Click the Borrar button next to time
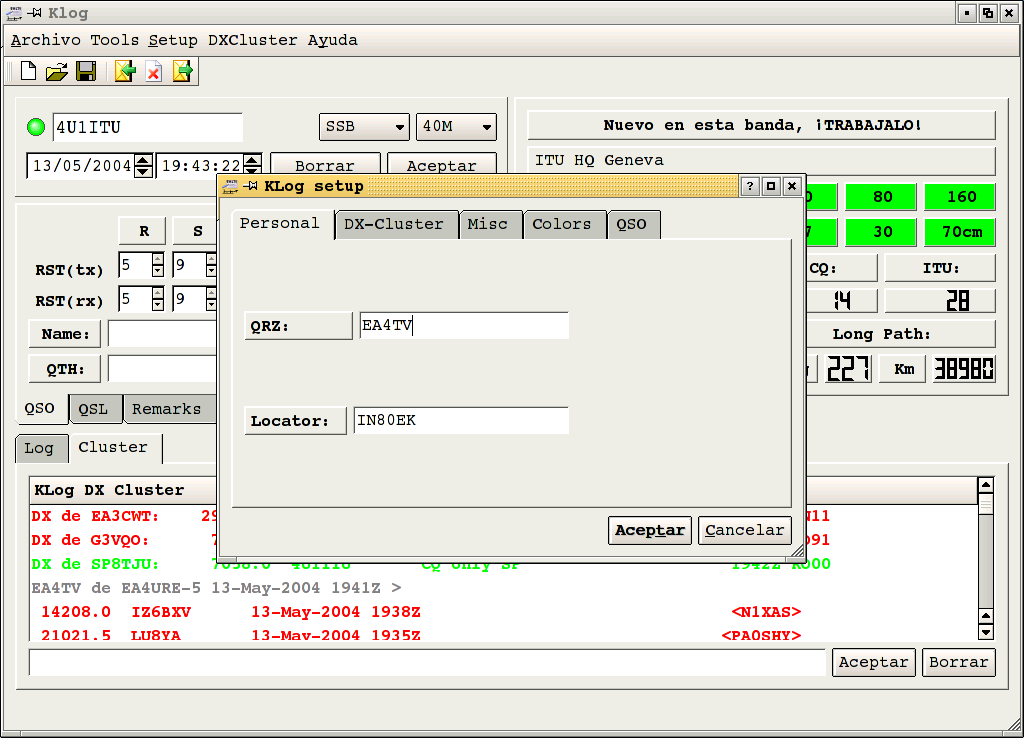1024x738 pixels. point(325,164)
